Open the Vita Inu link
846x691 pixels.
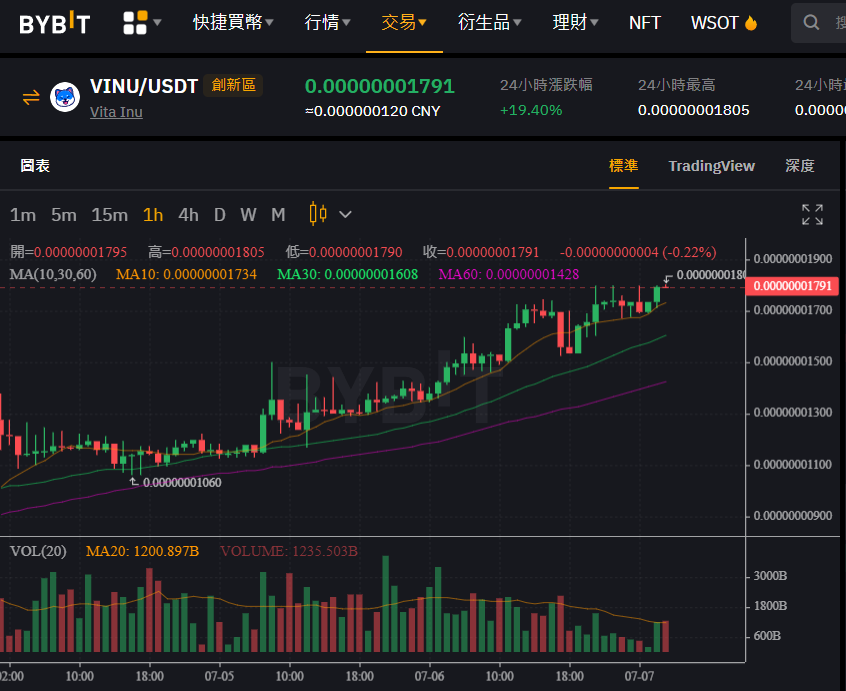click(x=116, y=112)
